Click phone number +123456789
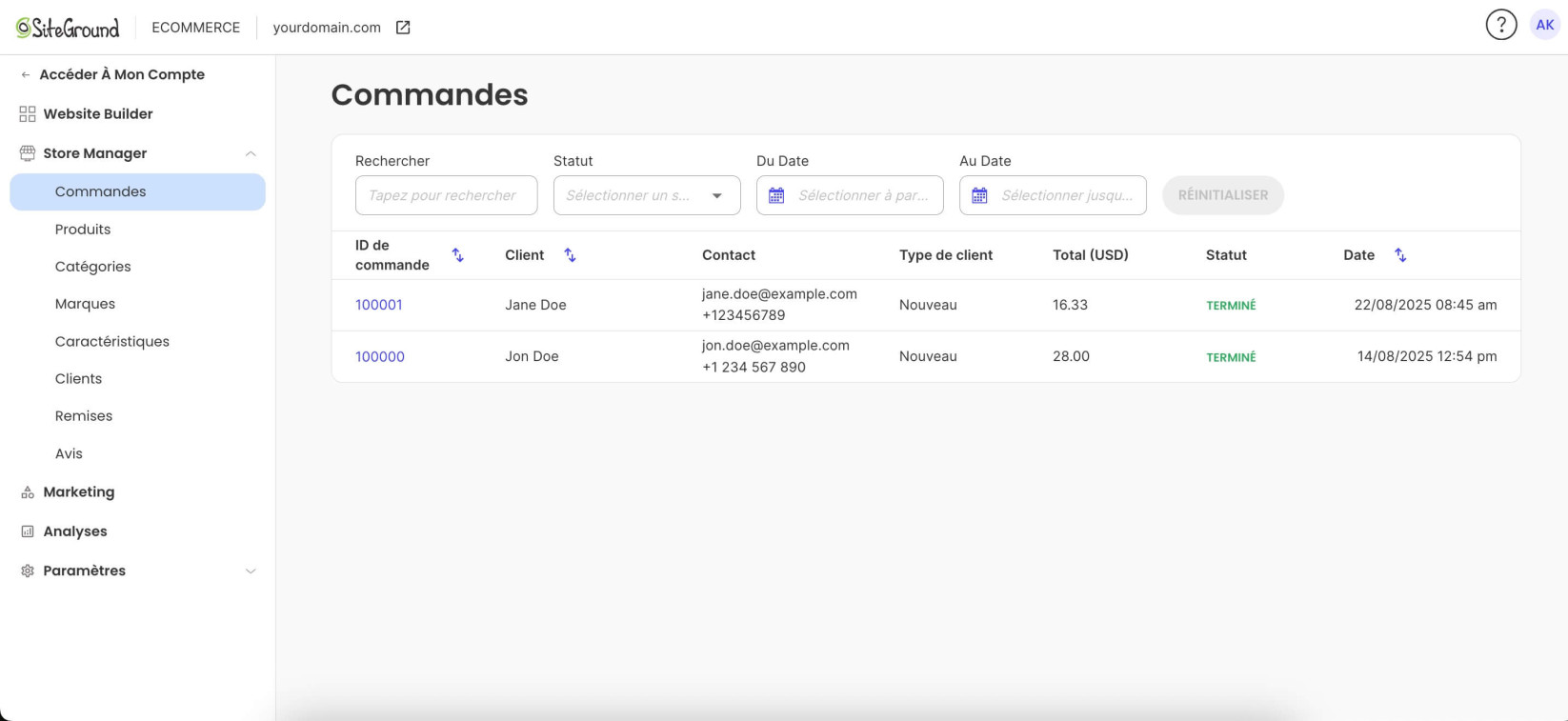 (x=744, y=315)
